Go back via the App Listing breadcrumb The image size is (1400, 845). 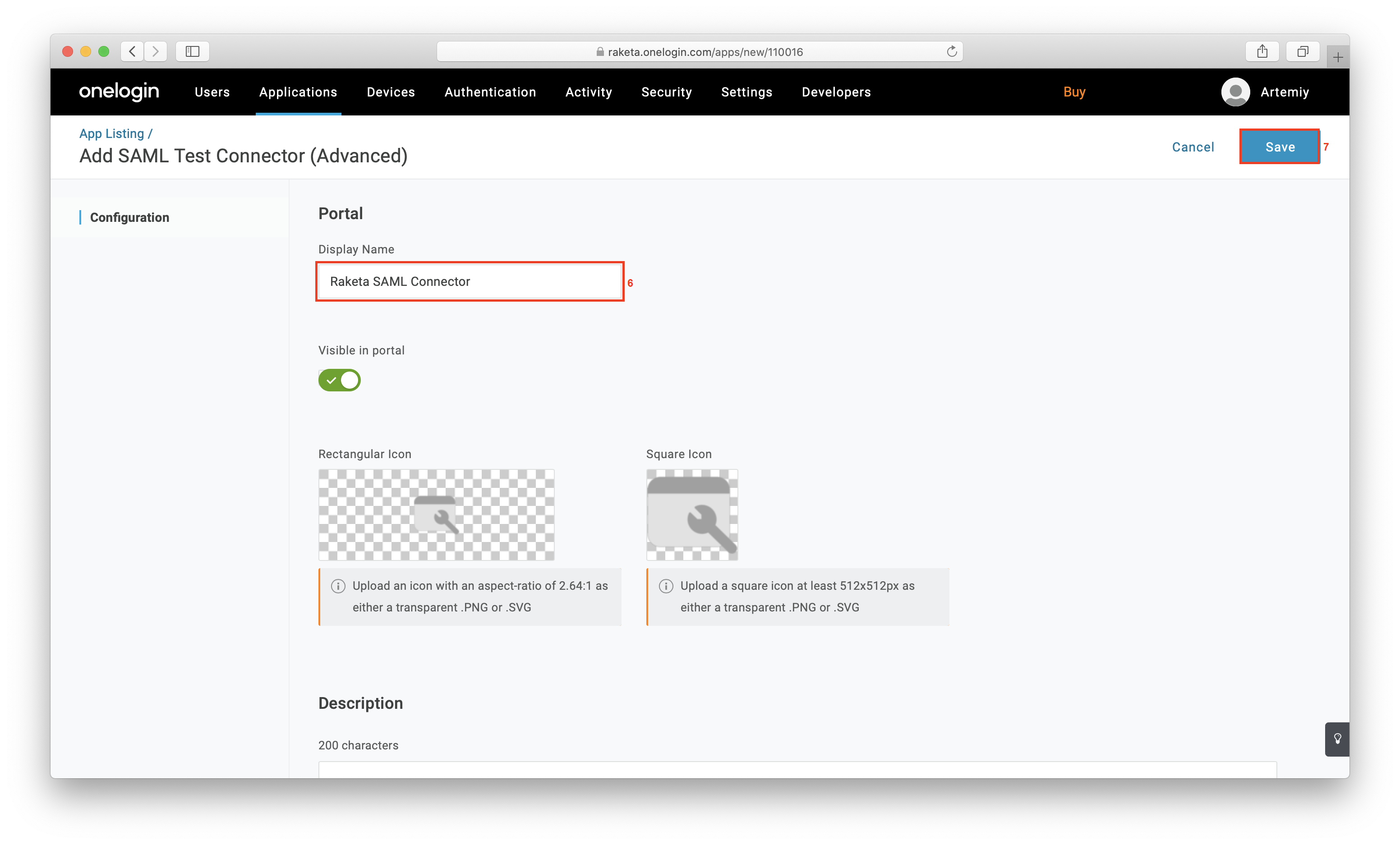click(x=111, y=133)
